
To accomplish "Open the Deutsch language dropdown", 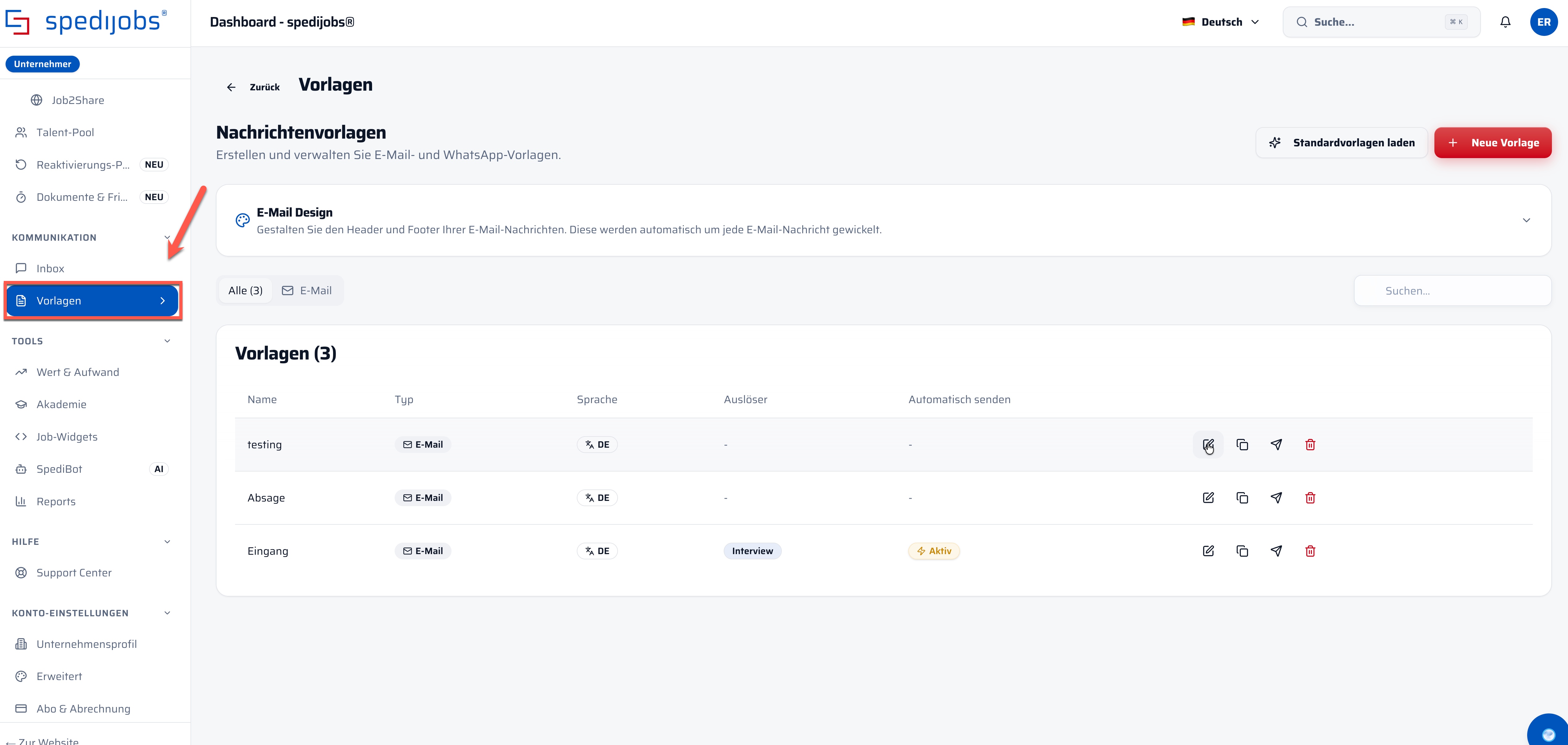I will click(x=1220, y=22).
